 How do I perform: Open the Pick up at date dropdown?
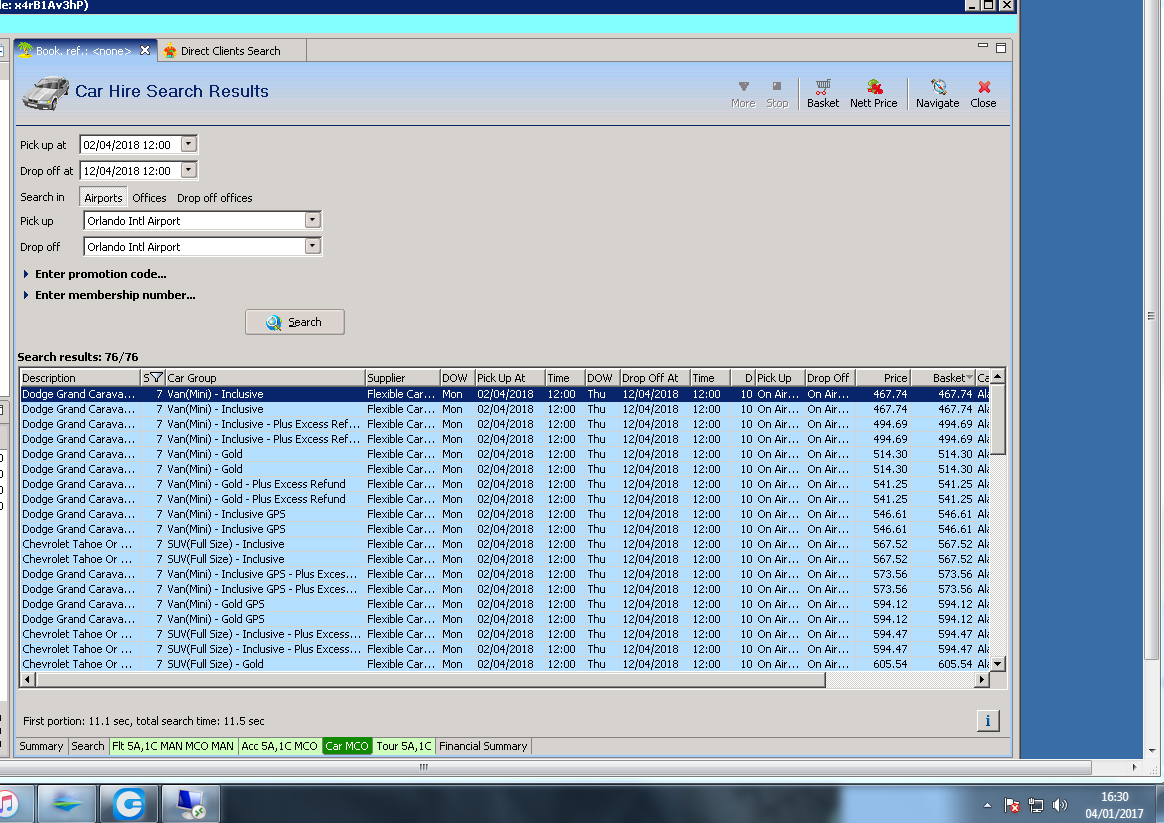pos(189,145)
